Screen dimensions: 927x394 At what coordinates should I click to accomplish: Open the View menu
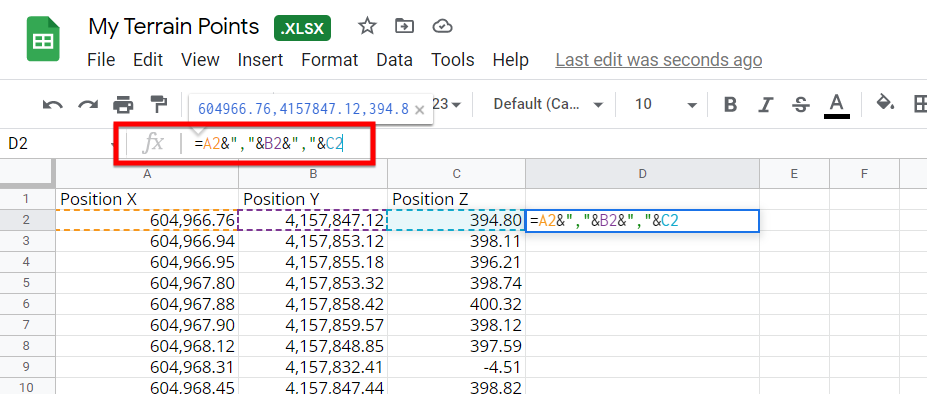[x=200, y=60]
